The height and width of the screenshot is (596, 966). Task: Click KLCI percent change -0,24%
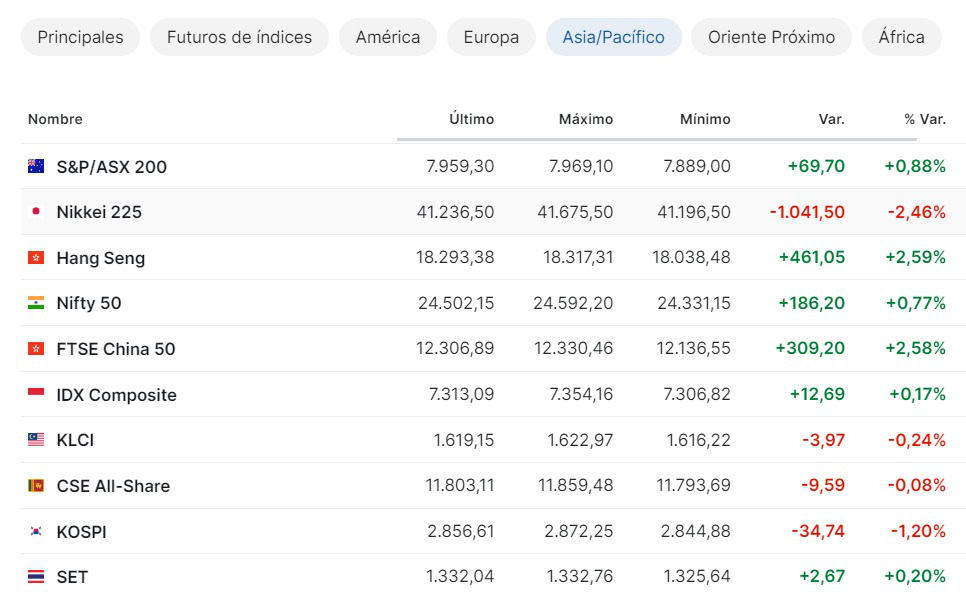(x=917, y=439)
